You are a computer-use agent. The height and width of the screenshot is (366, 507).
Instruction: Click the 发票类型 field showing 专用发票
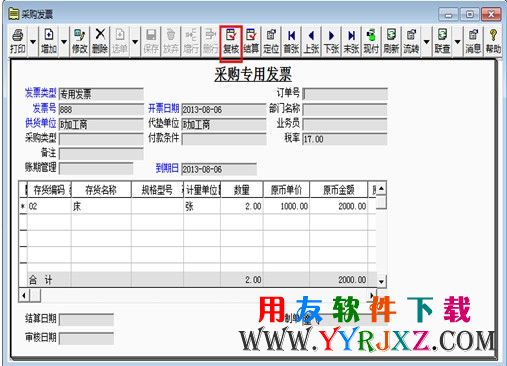click(x=101, y=94)
